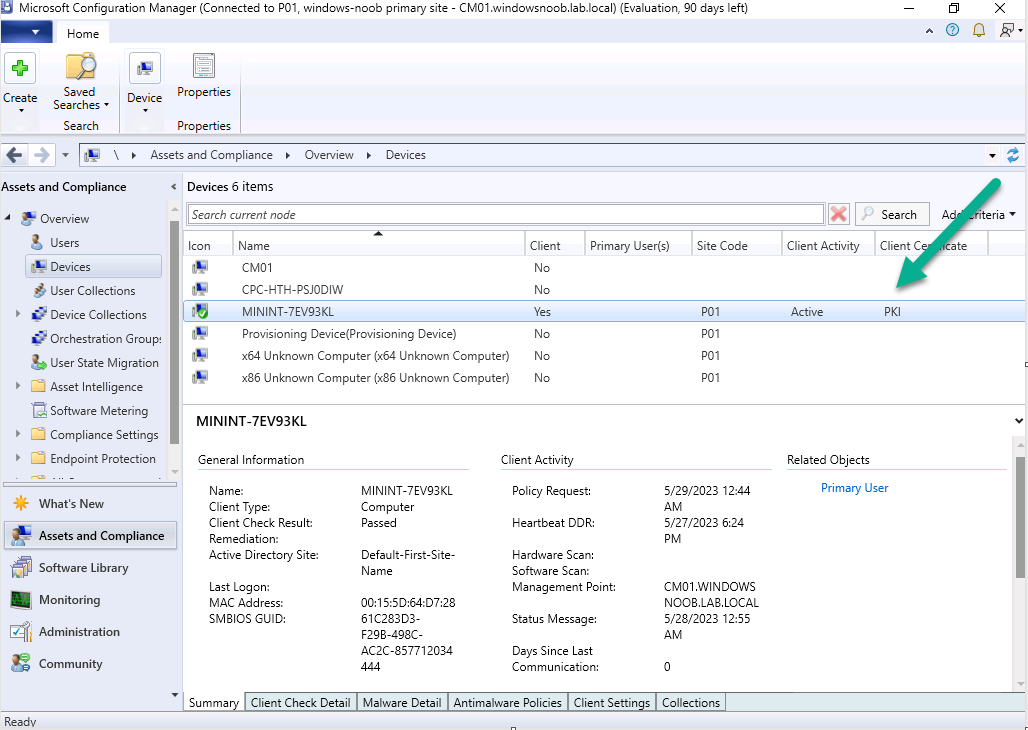Select Orchestration Groups node

pyautogui.click(x=106, y=339)
